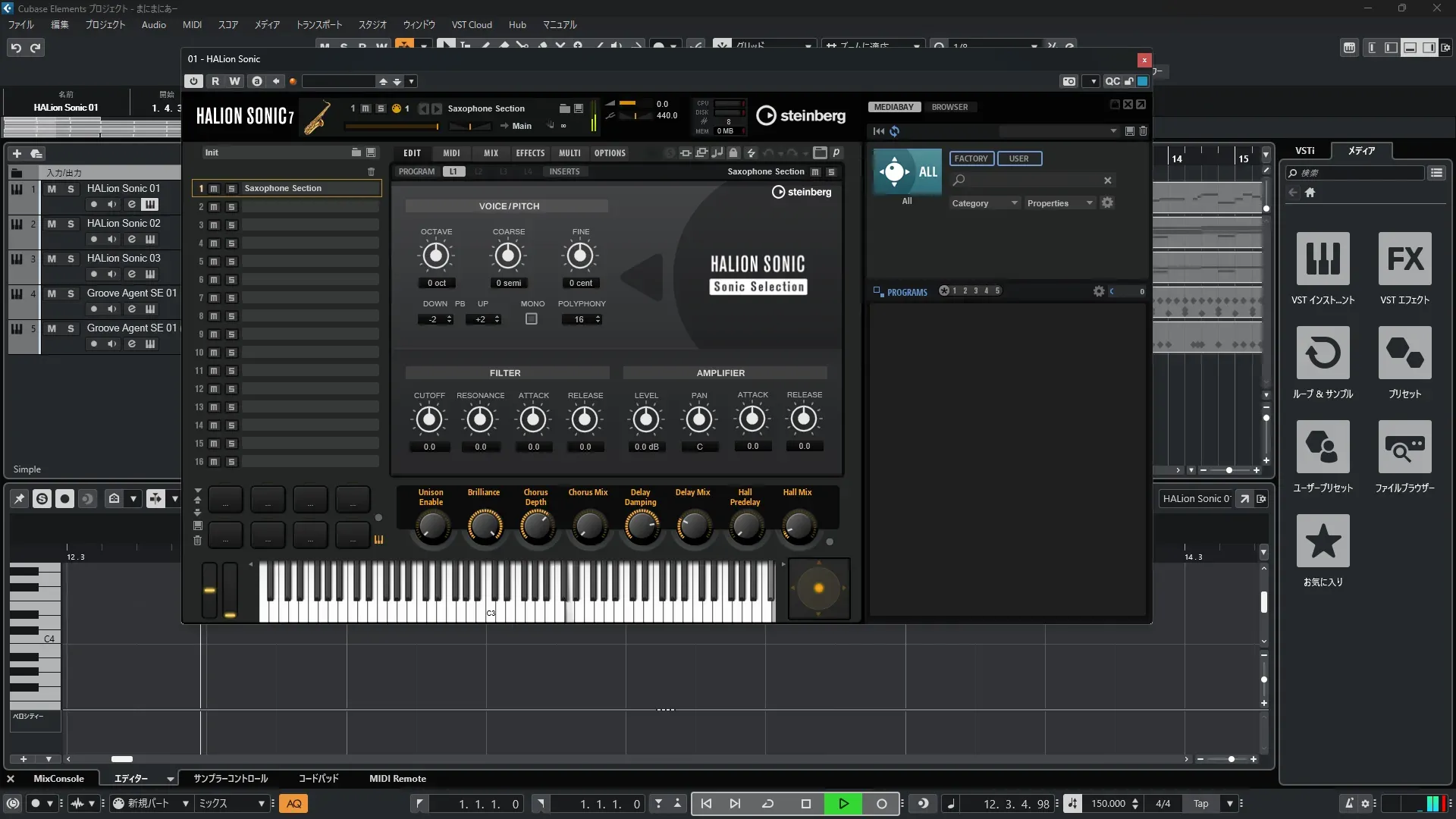Open the ALL instrument filter icon
The image size is (1456, 819).
[x=907, y=172]
